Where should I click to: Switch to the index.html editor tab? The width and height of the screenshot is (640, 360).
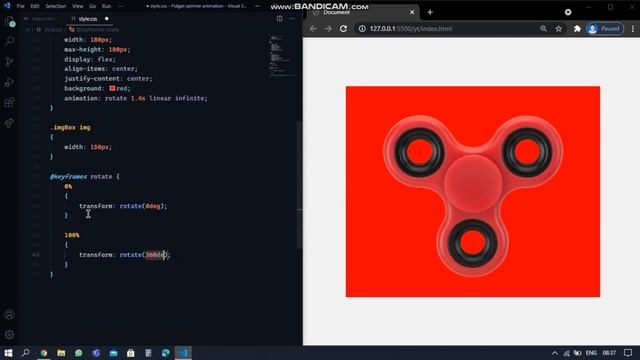click(43, 19)
